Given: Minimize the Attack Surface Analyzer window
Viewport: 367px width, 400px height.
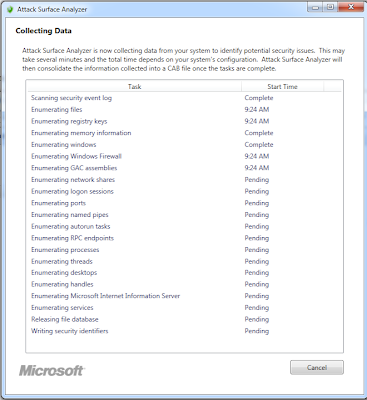Looking at the screenshot, I should pos(315,7).
